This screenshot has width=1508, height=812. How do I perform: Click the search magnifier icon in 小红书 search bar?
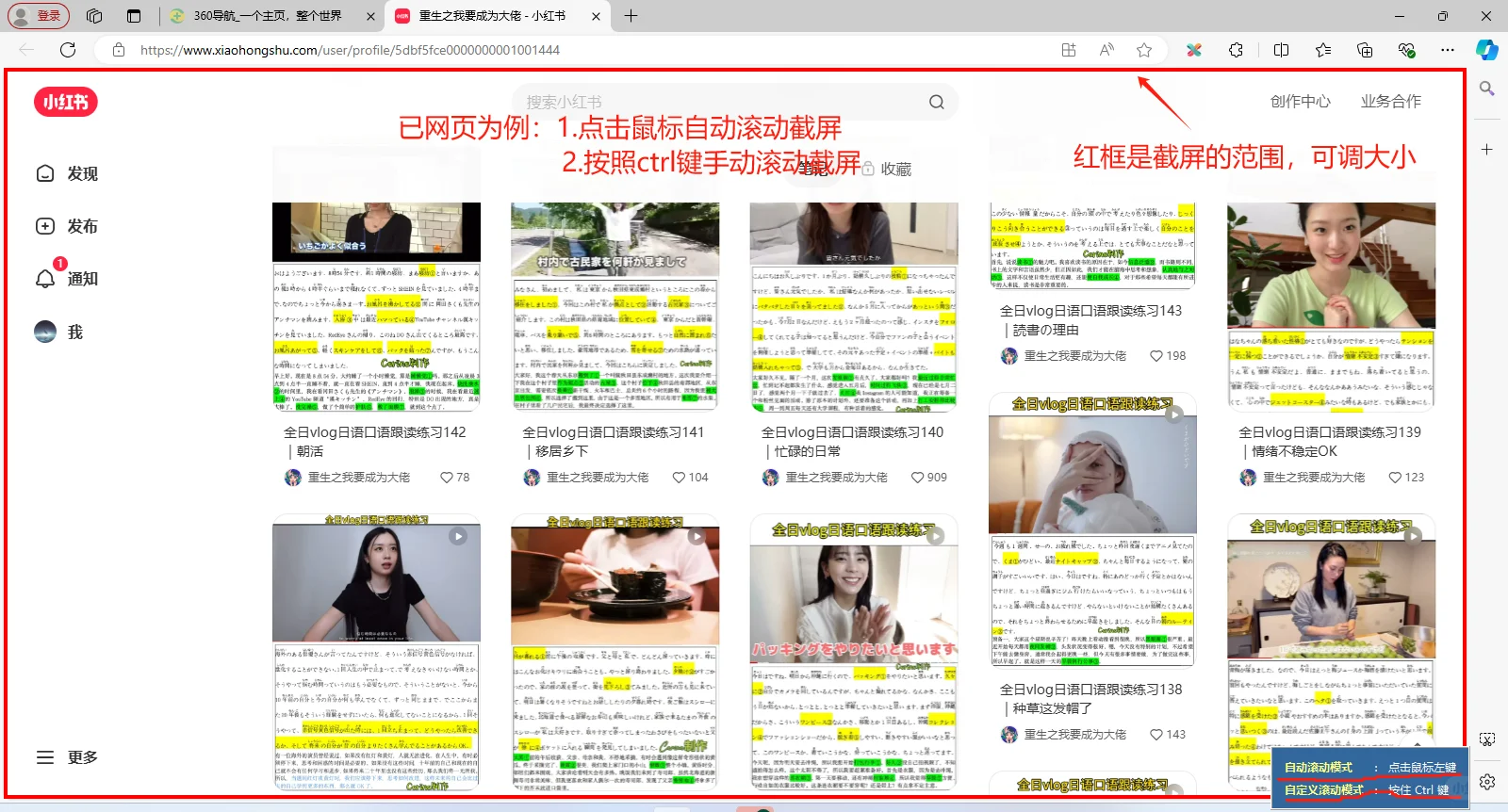point(936,102)
